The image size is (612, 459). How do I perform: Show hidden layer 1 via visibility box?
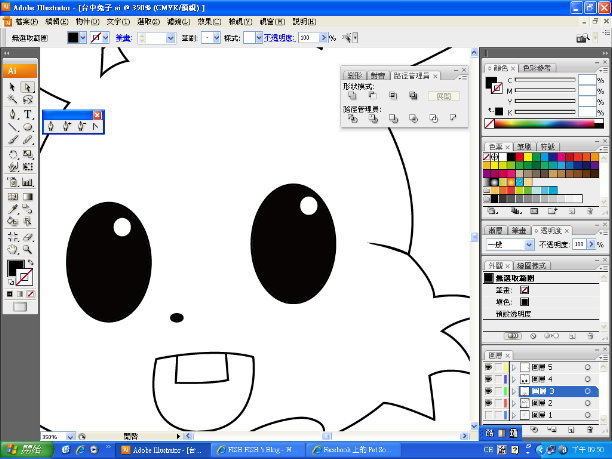tap(488, 415)
